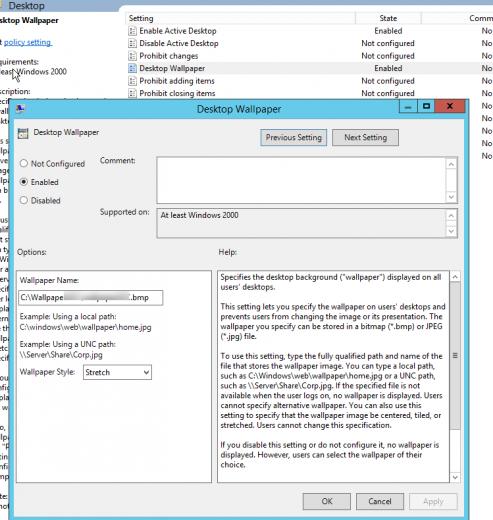Image resolution: width=493 pixels, height=520 pixels.
Task: Click the Disable Active Desktop policy icon
Action: [132, 43]
